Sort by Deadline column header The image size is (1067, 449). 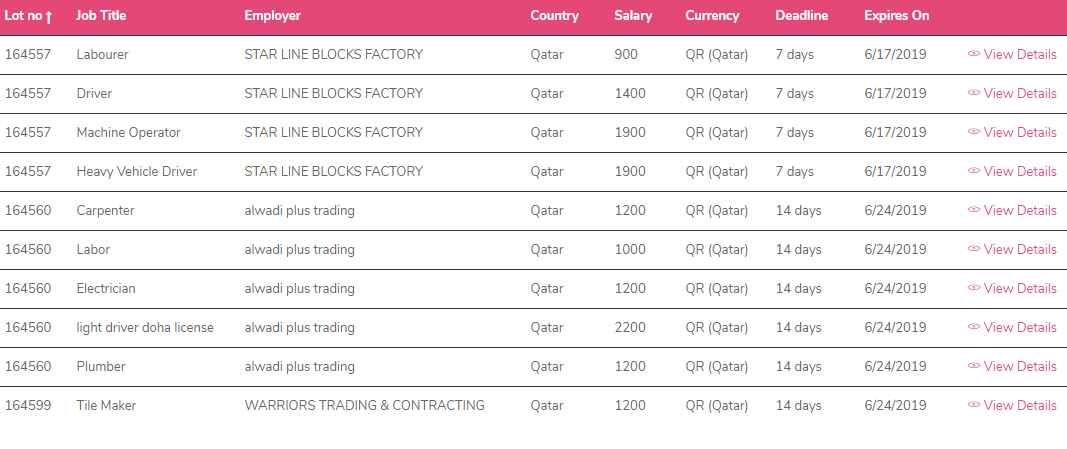pyautogui.click(x=801, y=16)
